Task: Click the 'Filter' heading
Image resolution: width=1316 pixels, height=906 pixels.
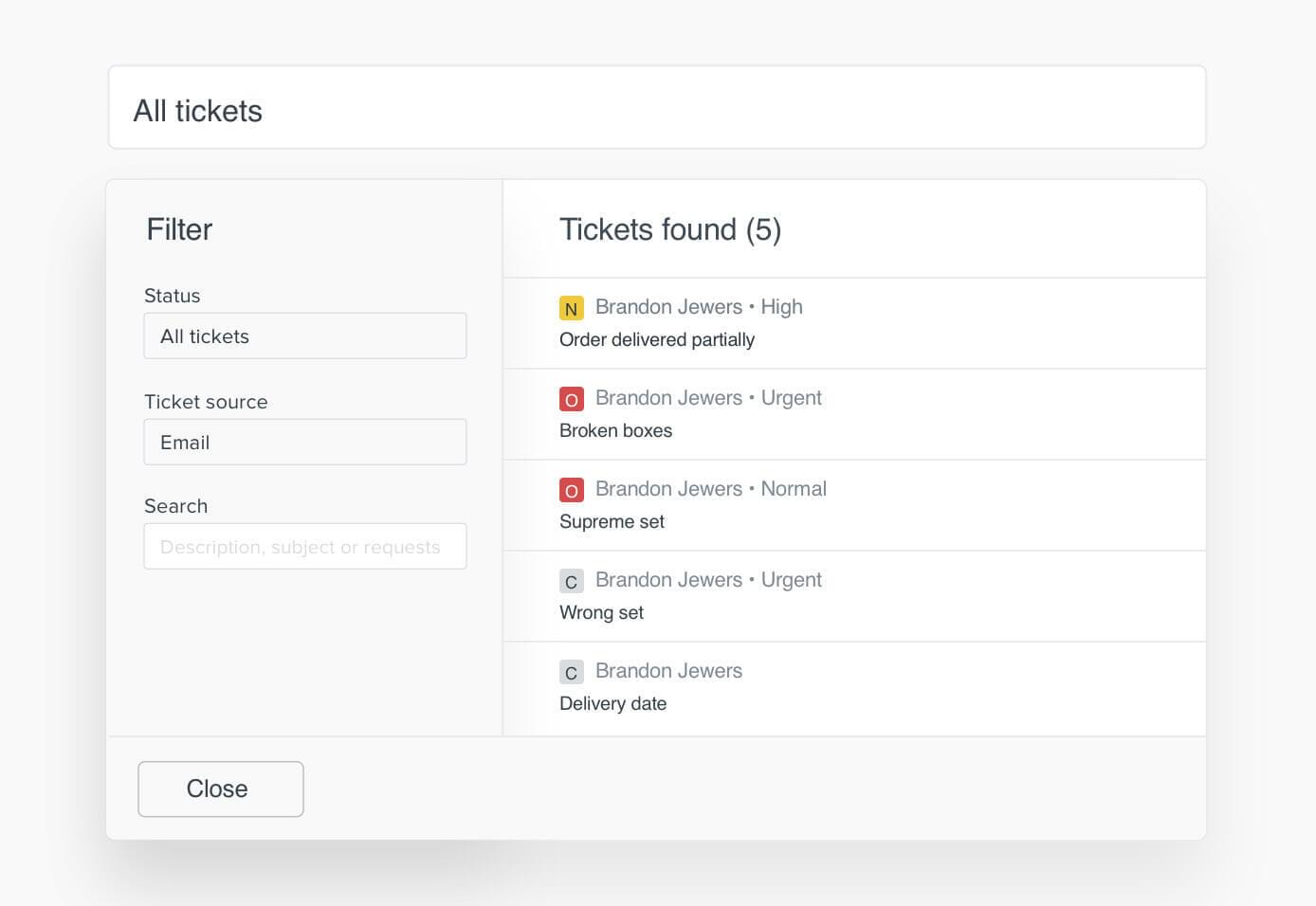Action: pyautogui.click(x=179, y=229)
